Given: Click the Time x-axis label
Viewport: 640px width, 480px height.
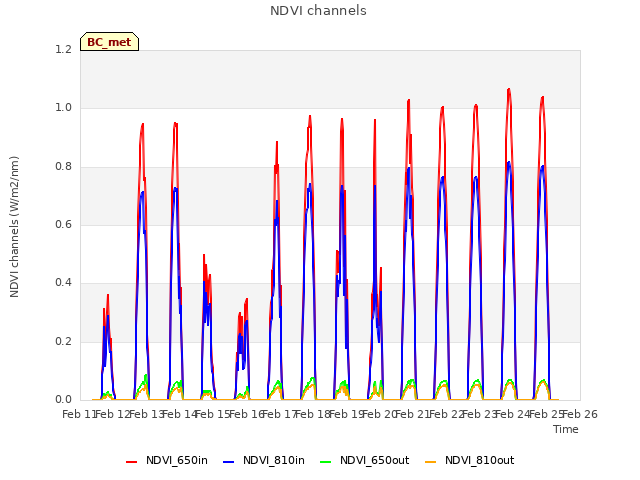Looking at the screenshot, I should [566, 429].
